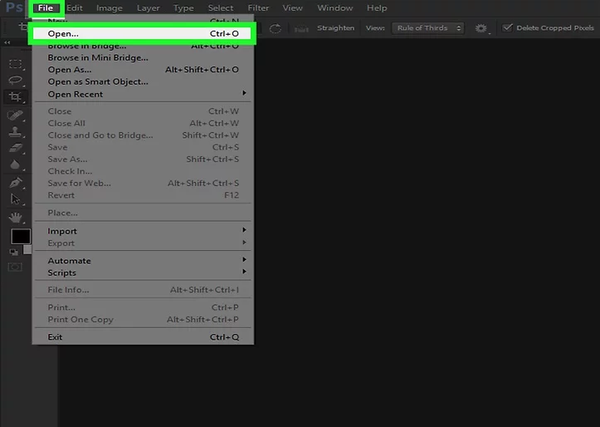The height and width of the screenshot is (427, 600).
Task: Click File Info... menu entry
Action: pyautogui.click(x=143, y=290)
